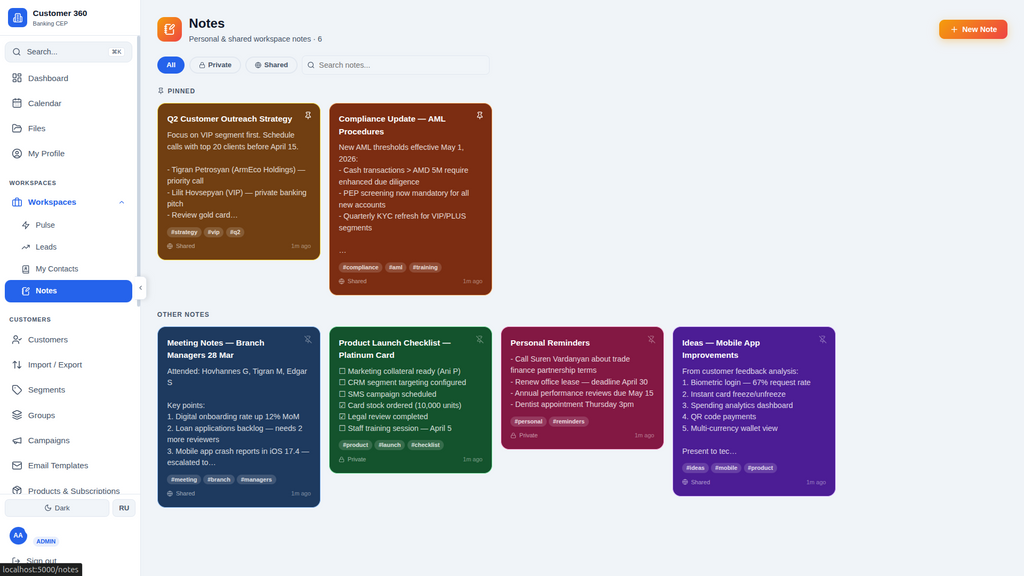The width and height of the screenshot is (1024, 576).
Task: Click the #mobile tag
Action: pos(726,468)
